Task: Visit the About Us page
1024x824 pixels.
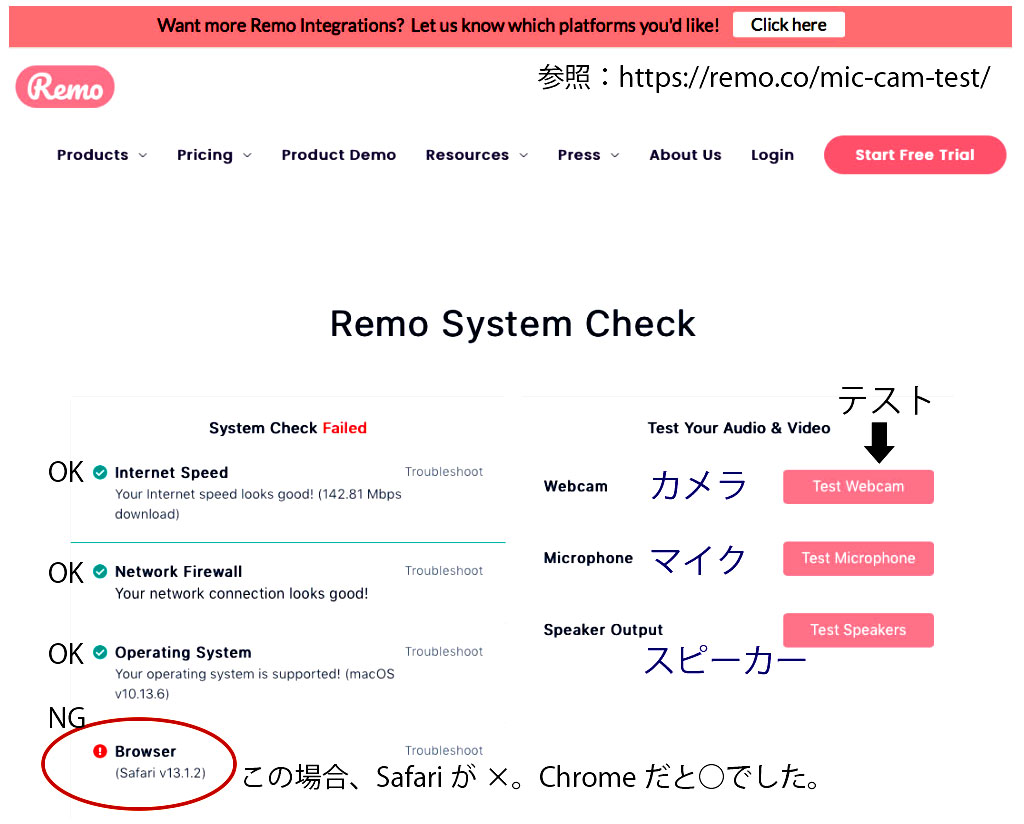Action: pyautogui.click(x=686, y=155)
